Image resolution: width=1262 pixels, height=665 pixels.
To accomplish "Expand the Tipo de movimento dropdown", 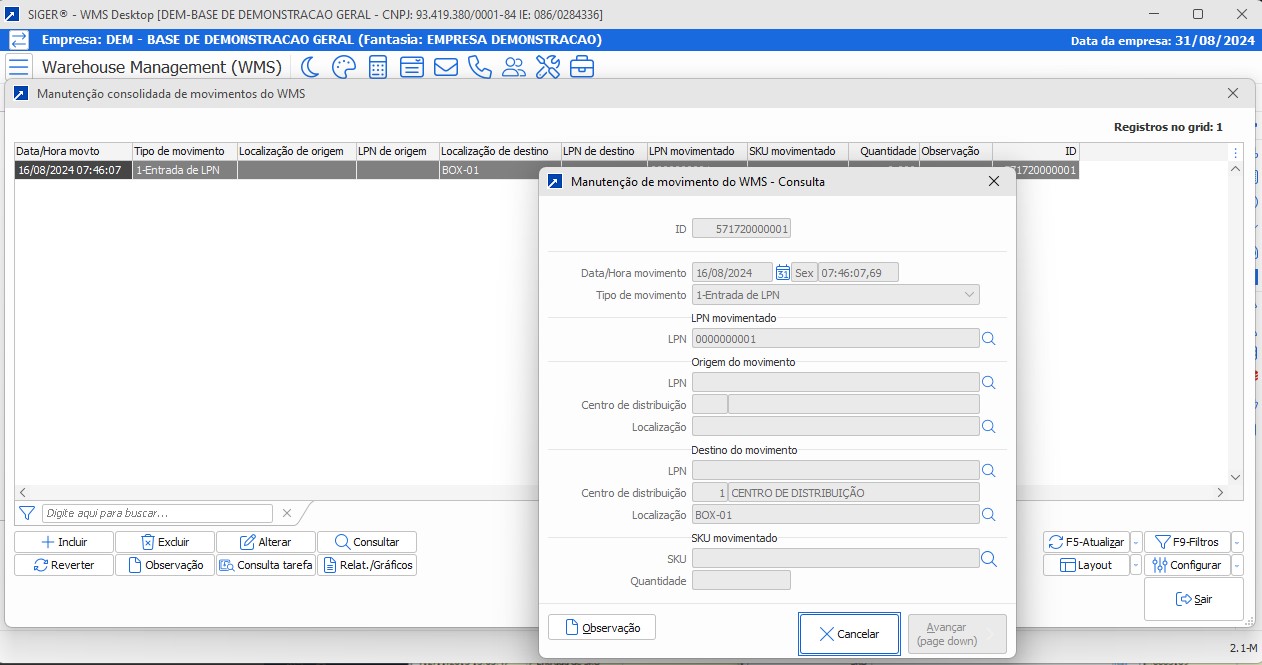I will [x=969, y=295].
